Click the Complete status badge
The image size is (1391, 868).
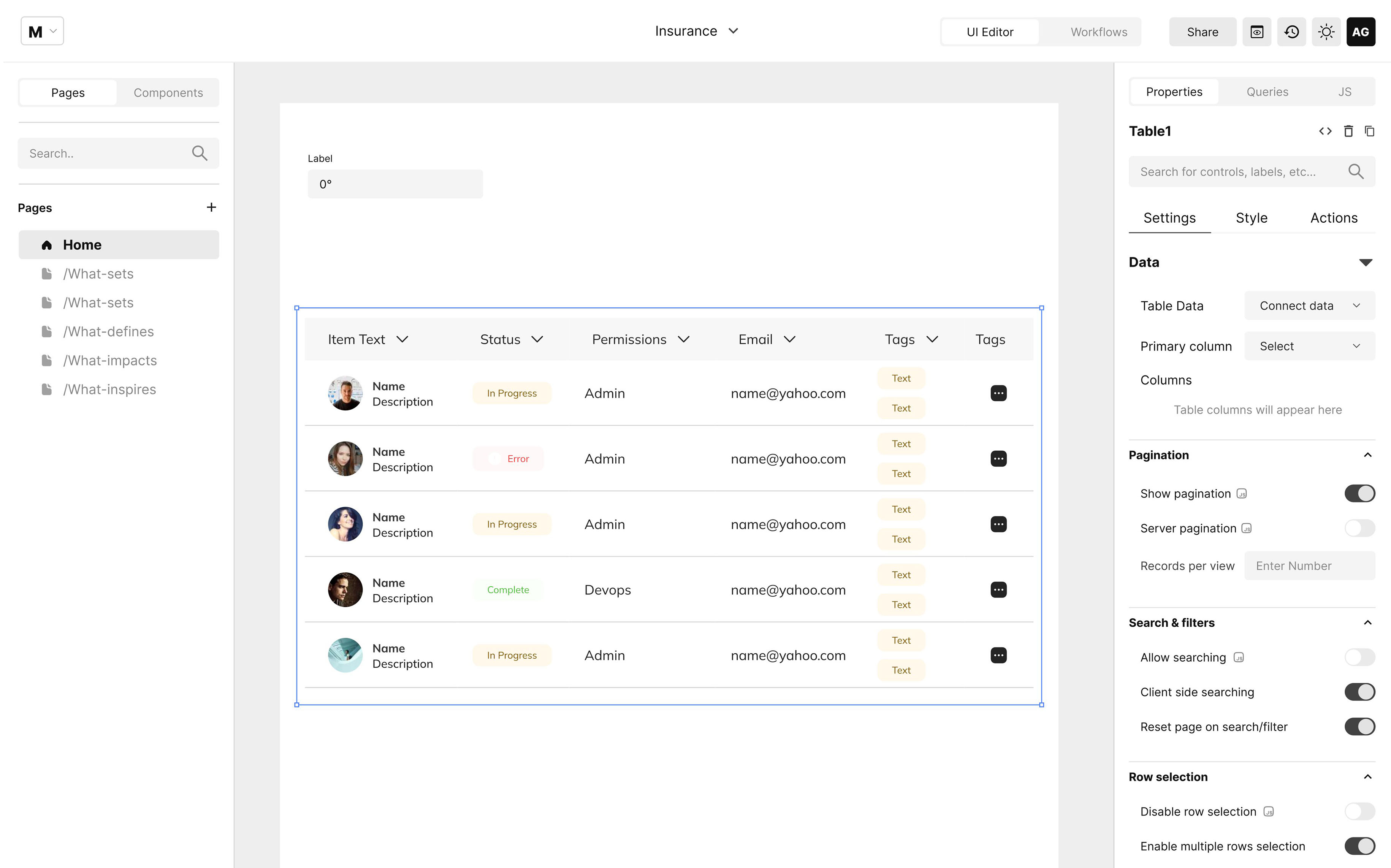(x=507, y=589)
